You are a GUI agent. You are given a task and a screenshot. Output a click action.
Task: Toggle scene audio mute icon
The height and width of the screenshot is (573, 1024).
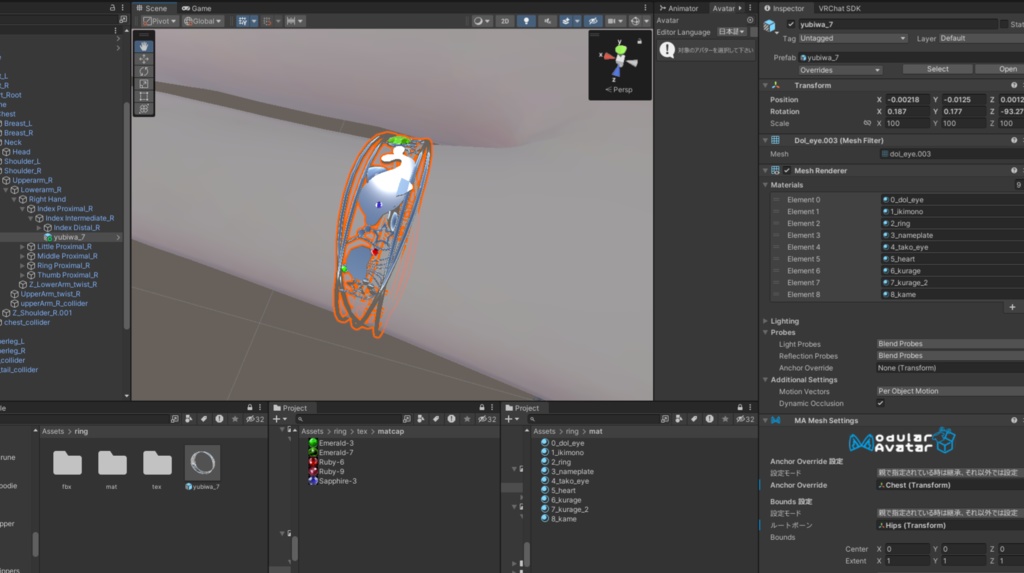547,21
